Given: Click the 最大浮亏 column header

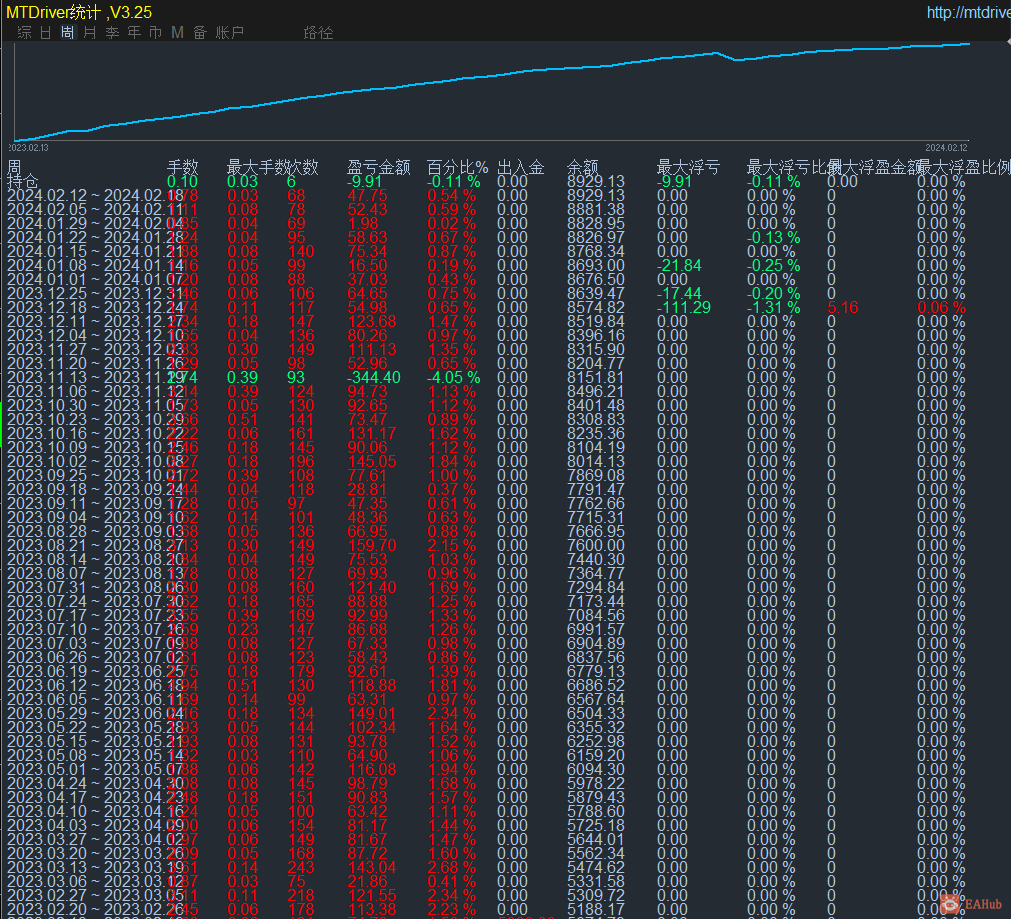Looking at the screenshot, I should (688, 167).
